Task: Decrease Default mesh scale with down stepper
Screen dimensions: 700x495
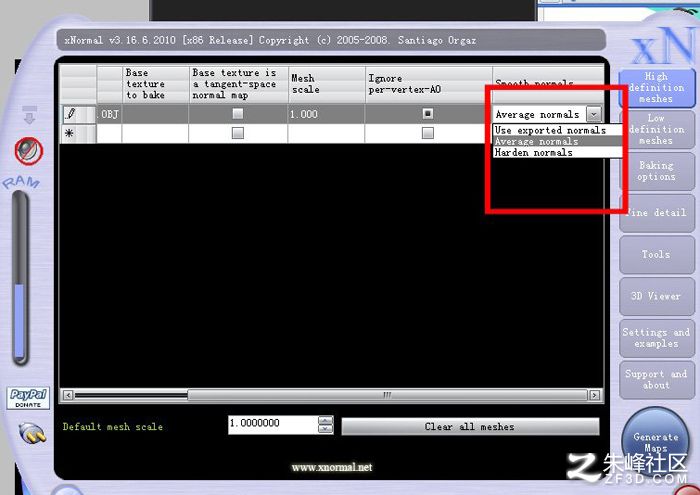Action: pos(325,429)
